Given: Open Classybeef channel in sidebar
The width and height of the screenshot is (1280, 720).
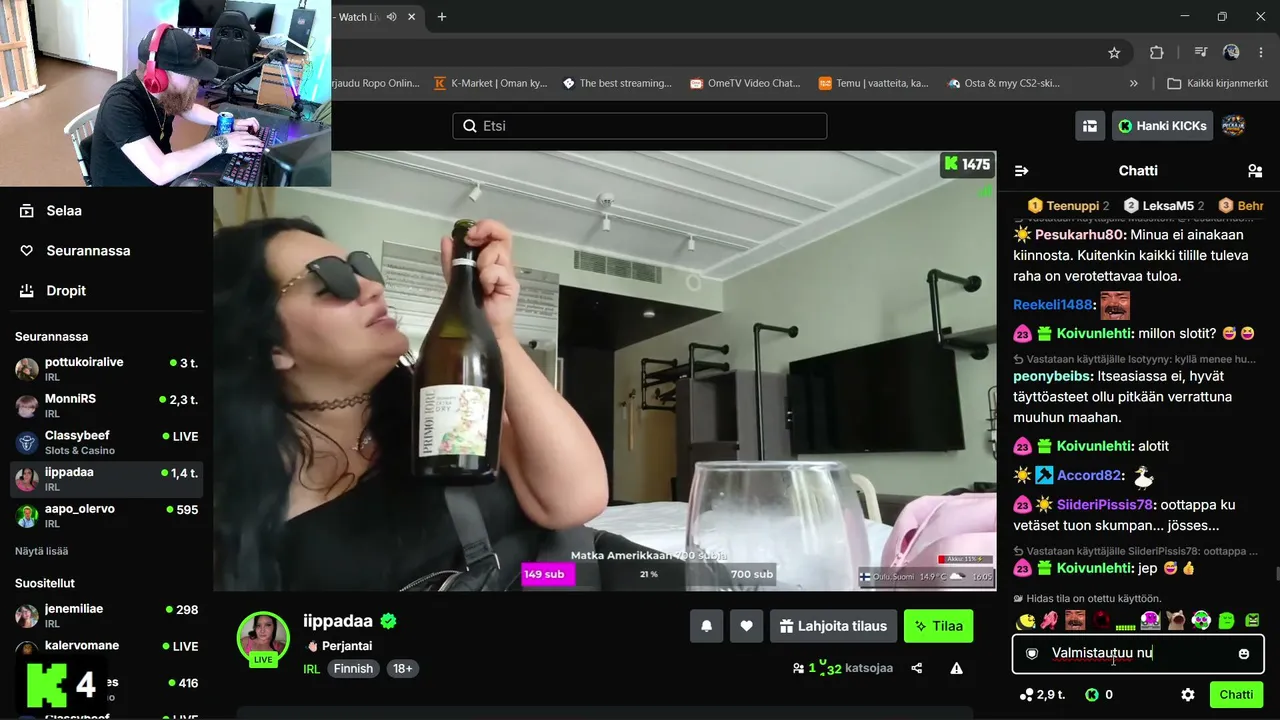Looking at the screenshot, I should point(106,443).
